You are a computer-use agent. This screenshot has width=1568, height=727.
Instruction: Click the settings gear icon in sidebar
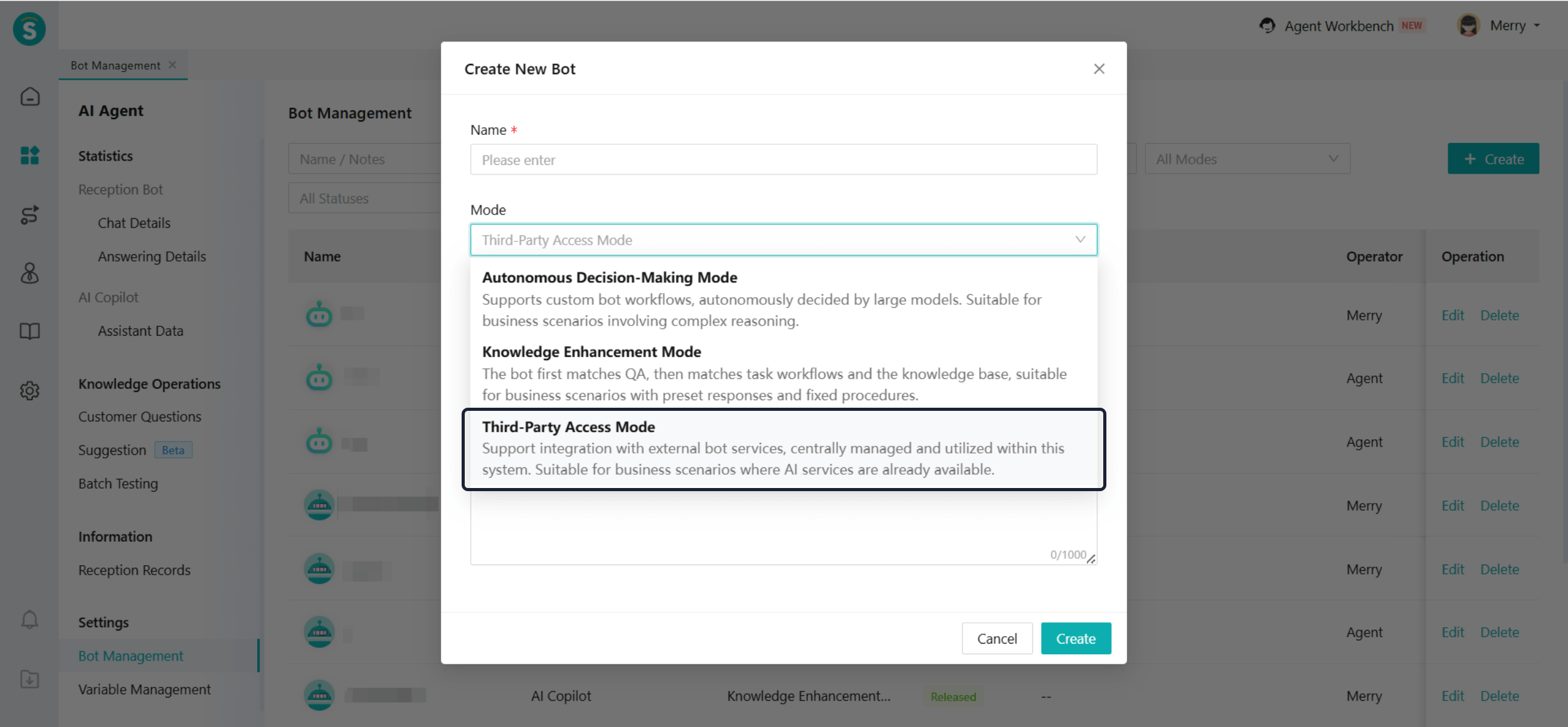(29, 391)
